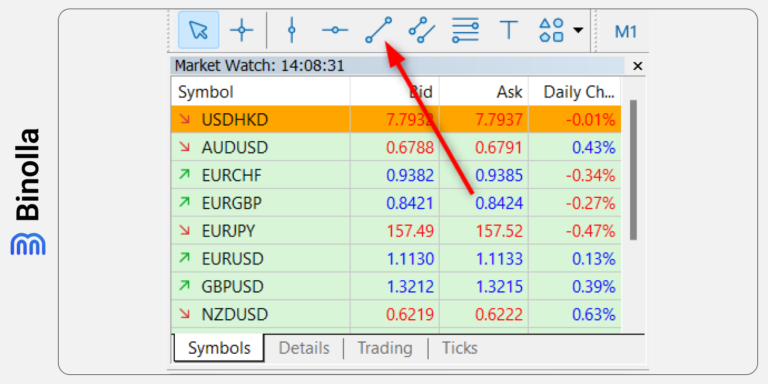Click EURUSD ask 1.1133

tap(499, 259)
